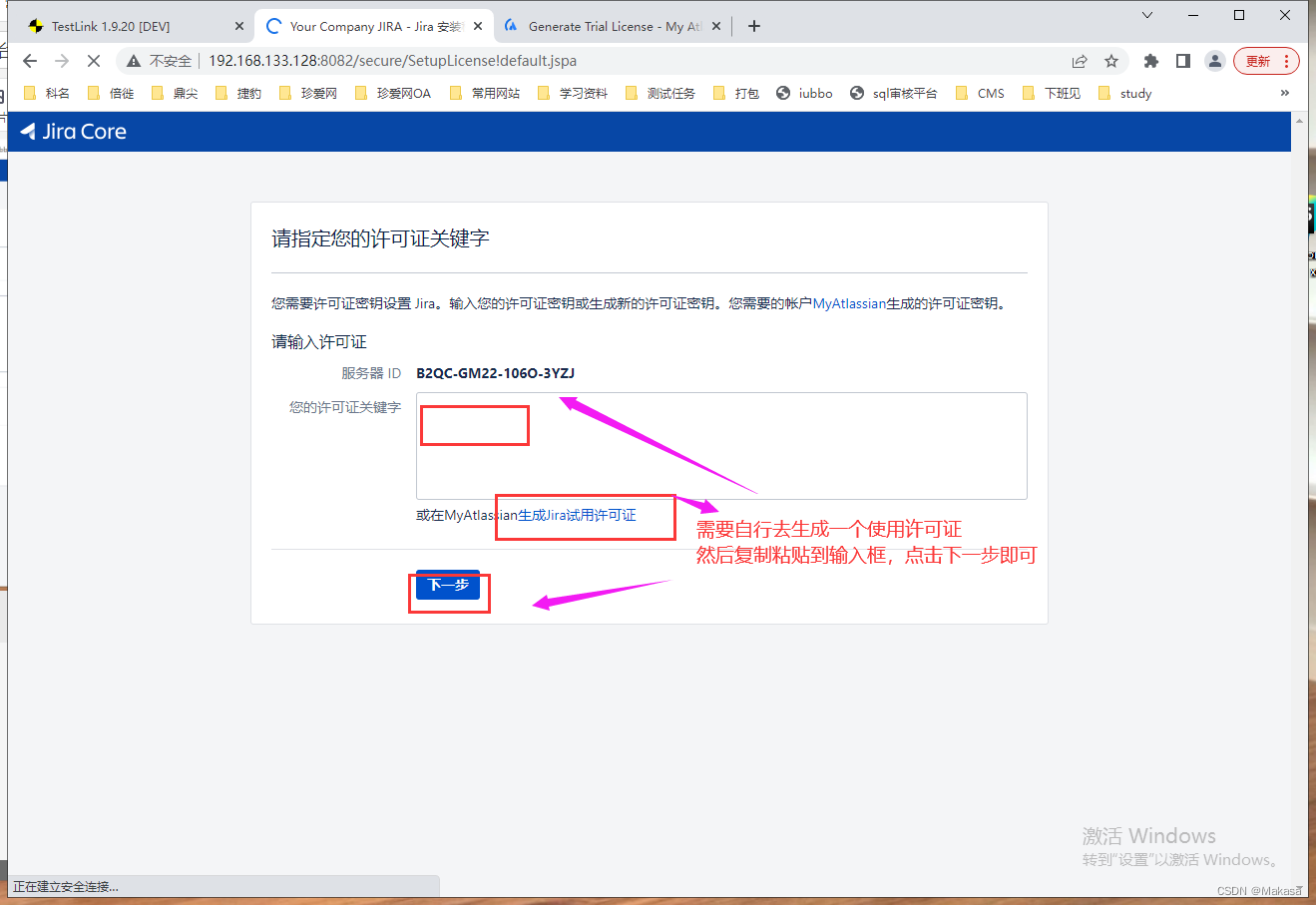
Task: Click the Jira Core logo
Action: (74, 132)
